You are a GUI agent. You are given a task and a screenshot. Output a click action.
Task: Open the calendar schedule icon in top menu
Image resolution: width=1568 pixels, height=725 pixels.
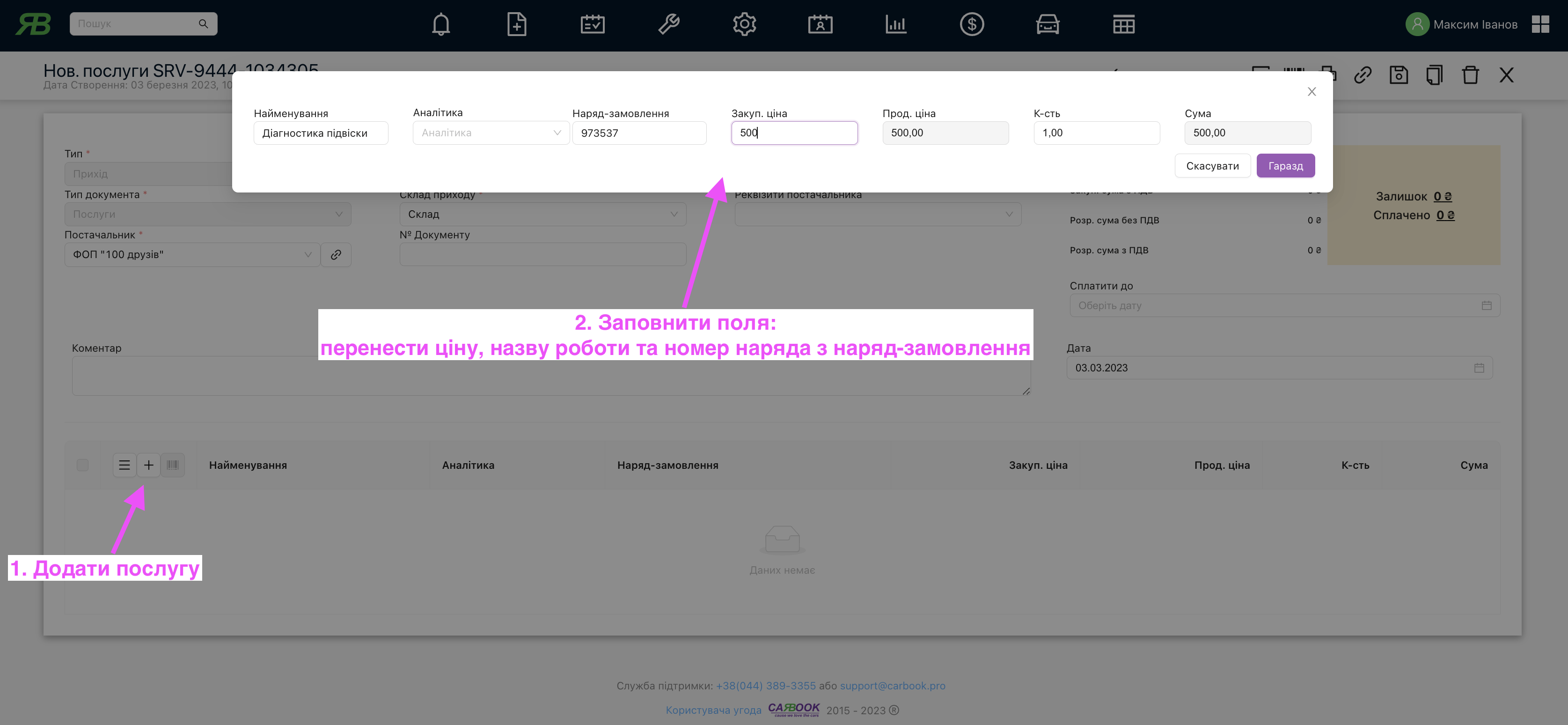point(592,24)
